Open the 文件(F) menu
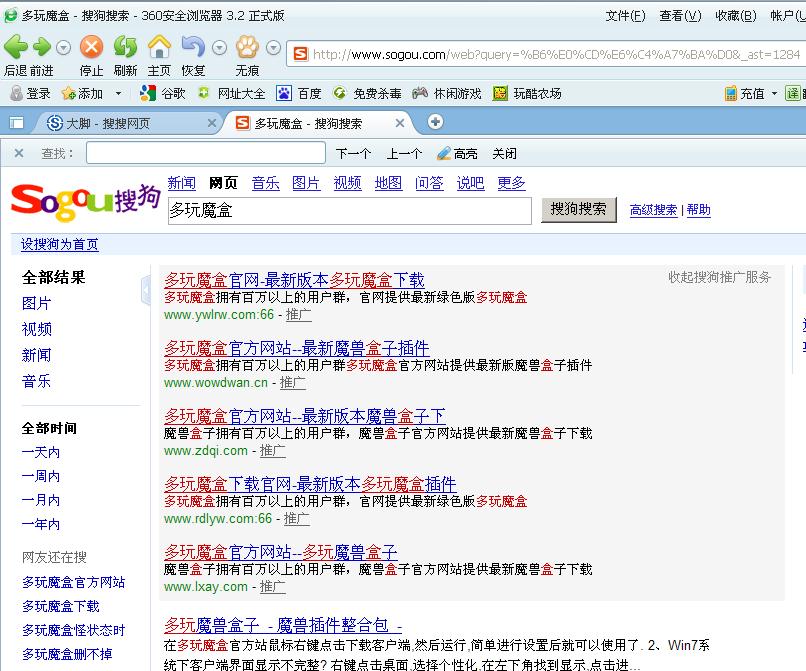This screenshot has width=806, height=671. [x=625, y=16]
